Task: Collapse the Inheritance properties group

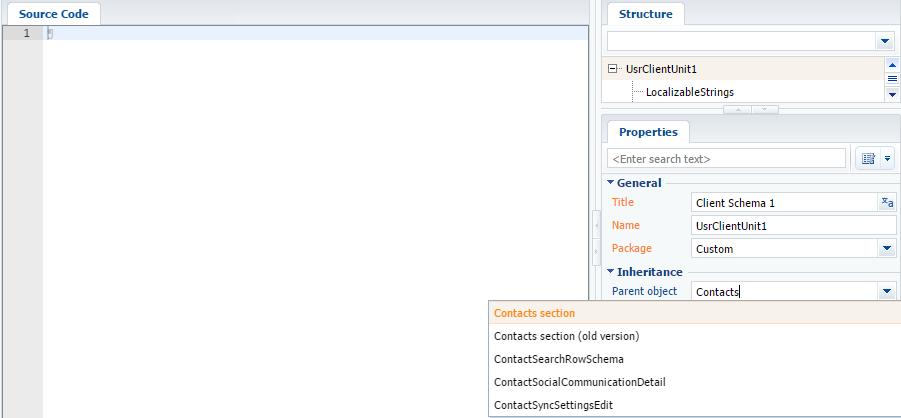Action: [x=610, y=271]
